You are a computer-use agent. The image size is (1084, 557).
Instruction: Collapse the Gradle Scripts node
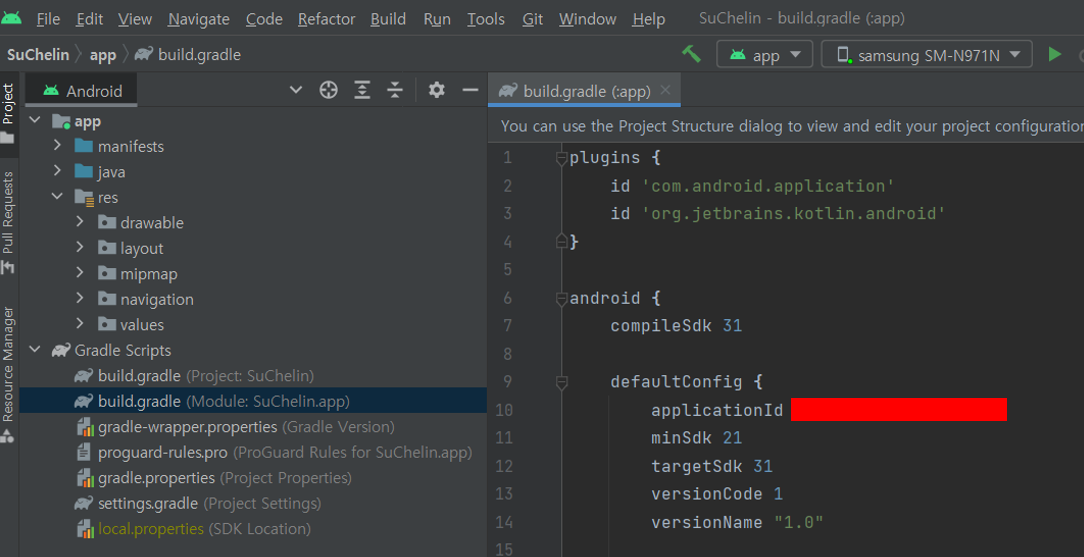click(35, 350)
